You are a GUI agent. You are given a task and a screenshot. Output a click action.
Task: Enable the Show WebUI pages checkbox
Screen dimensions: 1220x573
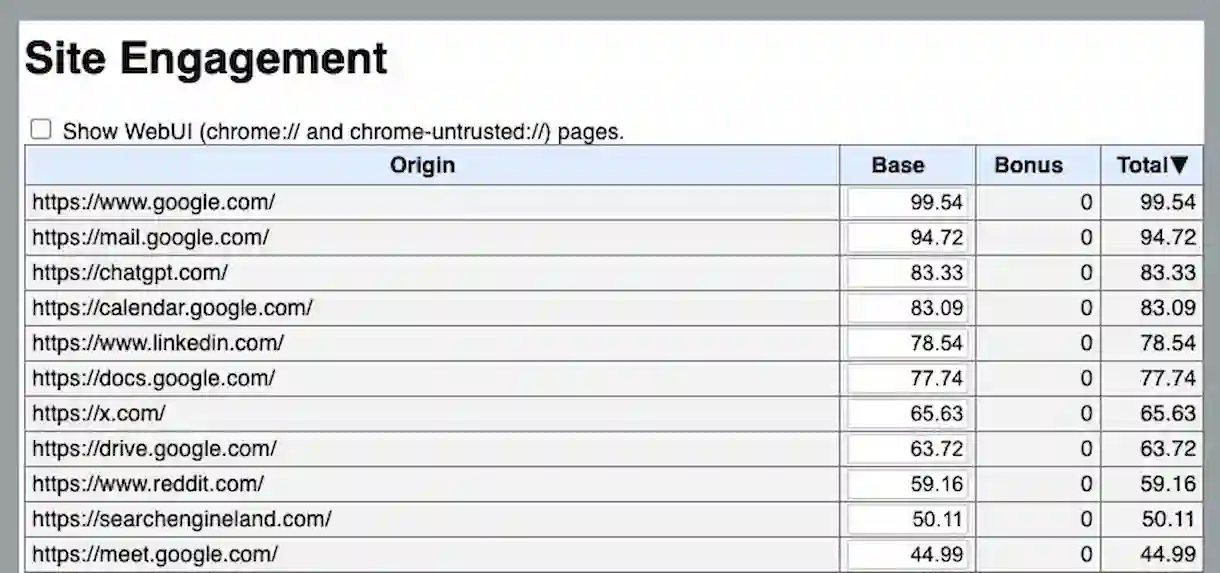(x=41, y=129)
